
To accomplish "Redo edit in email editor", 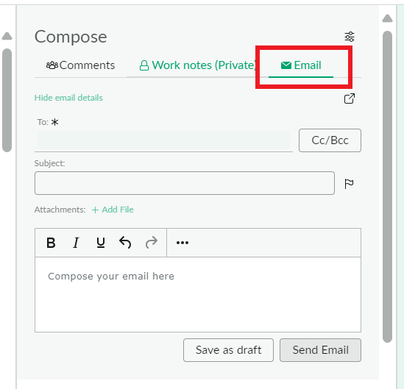I will 151,243.
